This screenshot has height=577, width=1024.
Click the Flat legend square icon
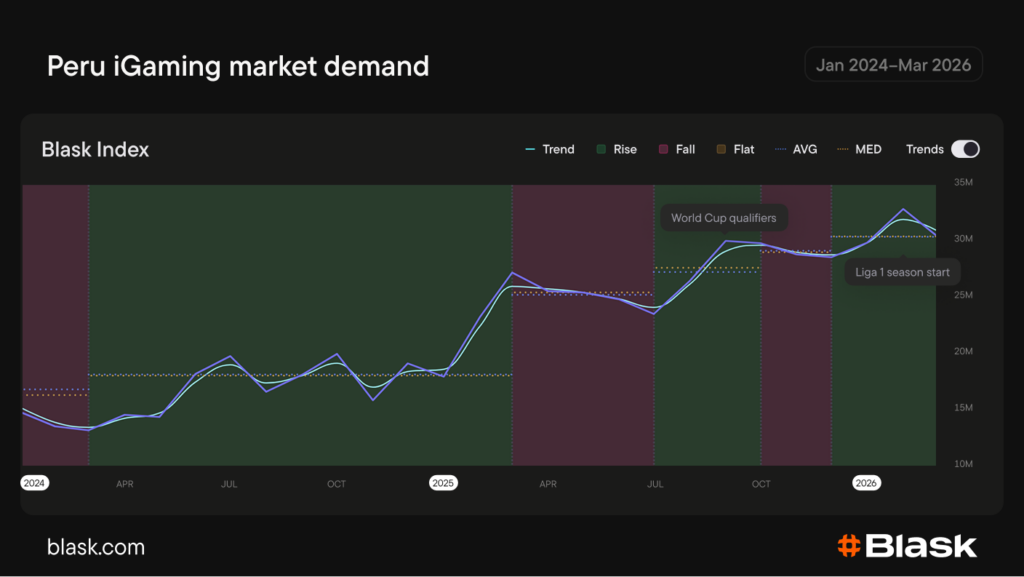[x=720, y=149]
